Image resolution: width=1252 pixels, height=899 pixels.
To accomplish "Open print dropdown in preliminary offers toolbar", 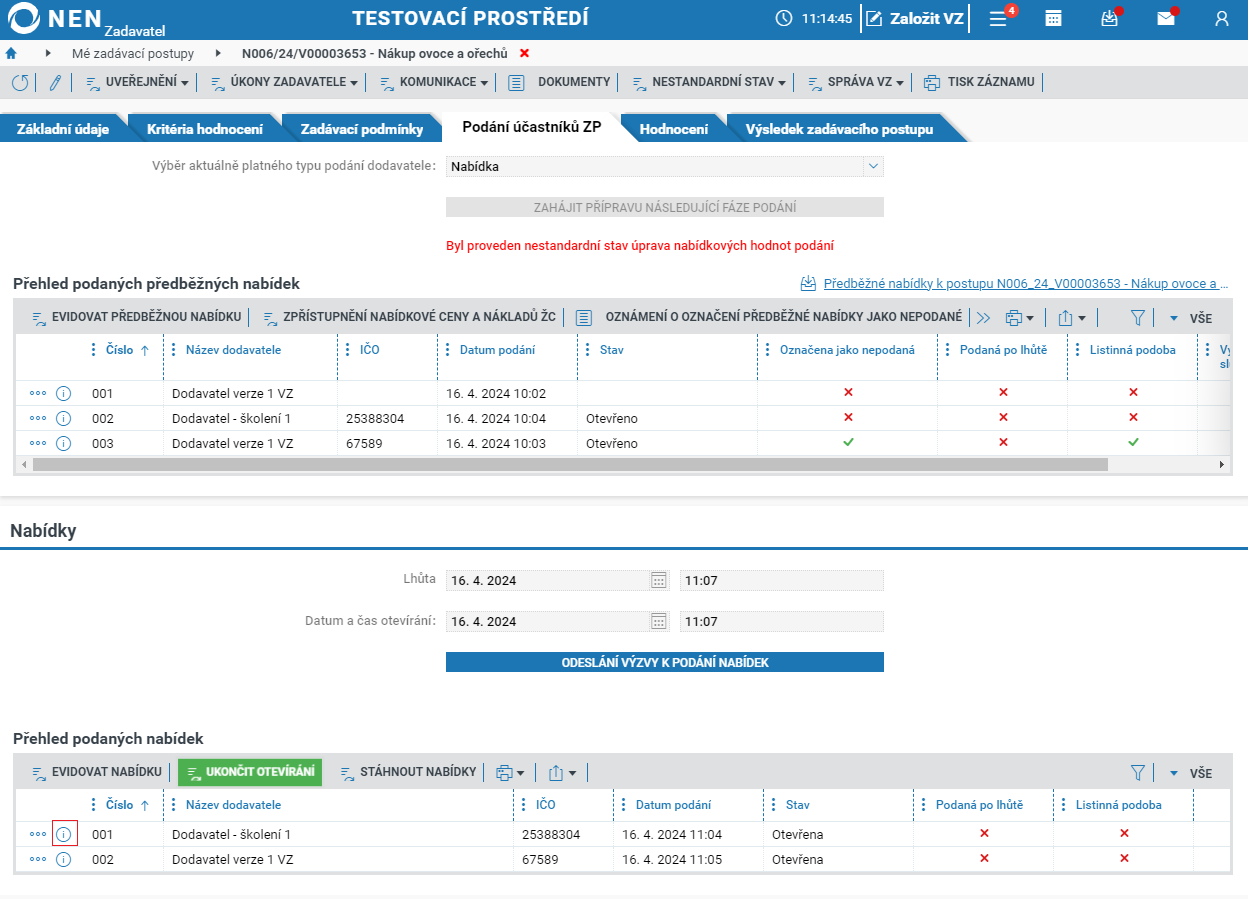I will coord(1019,318).
